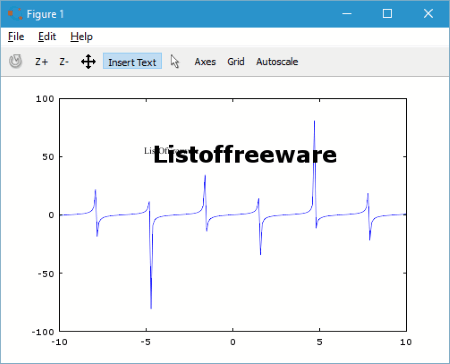Click the Octave logo in title bar
This screenshot has width=450, height=364.
15,14
